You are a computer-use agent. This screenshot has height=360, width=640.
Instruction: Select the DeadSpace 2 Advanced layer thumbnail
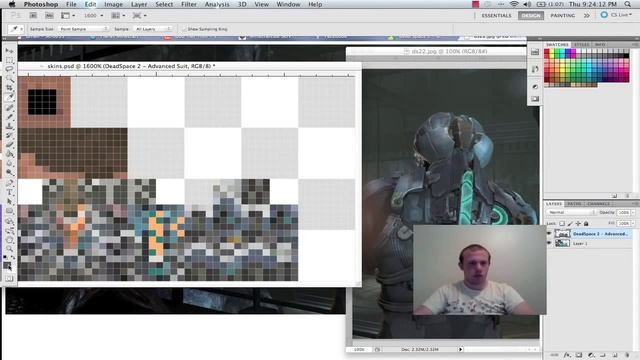[562, 234]
